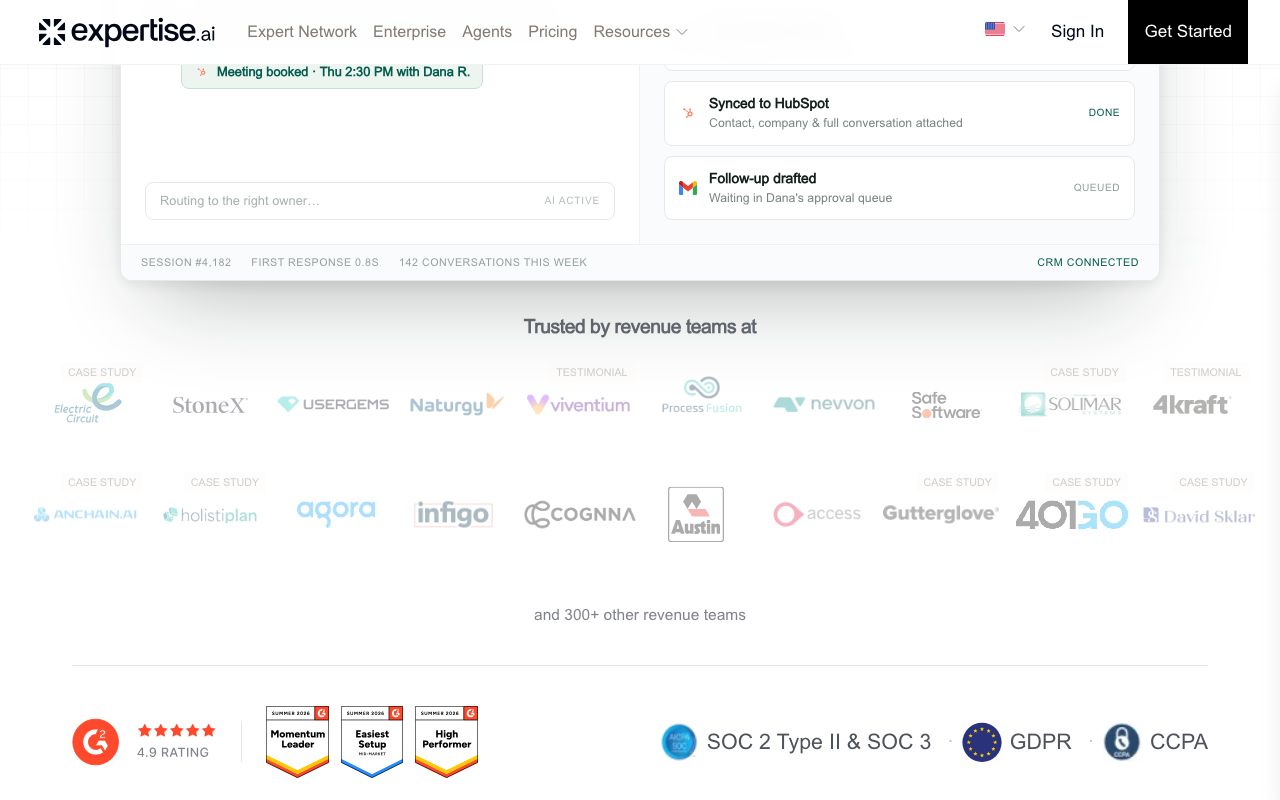Click the Easiest Setup G2 badge
The width and height of the screenshot is (1280, 800).
372,742
